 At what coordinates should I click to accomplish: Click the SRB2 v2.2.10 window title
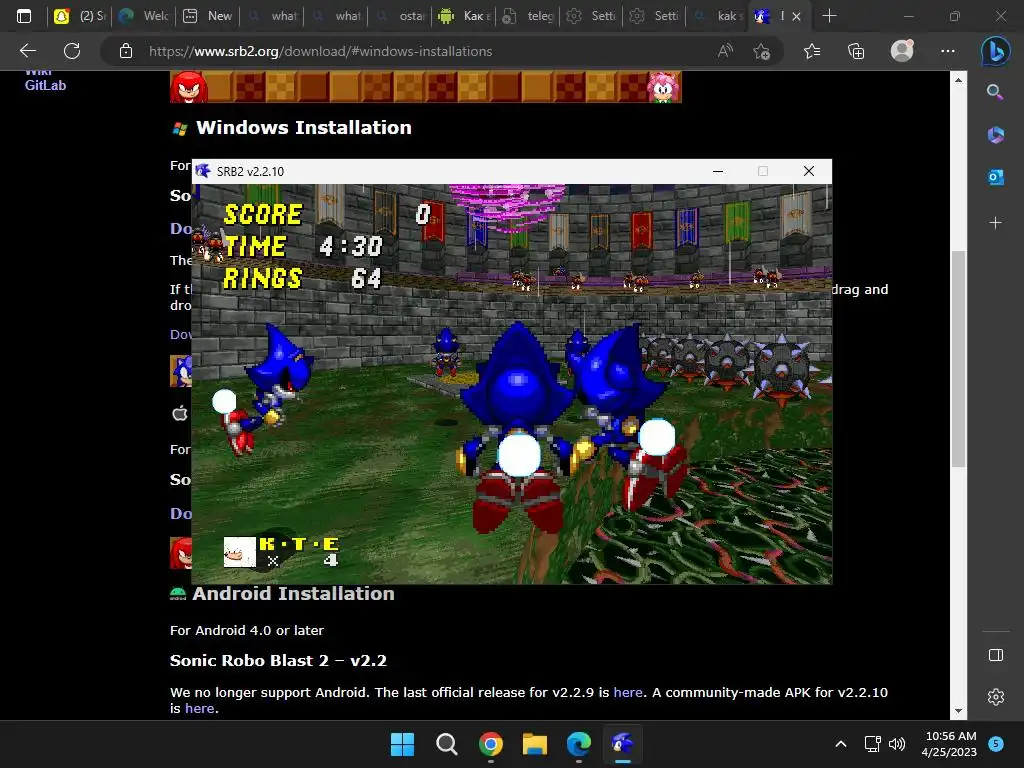coord(250,172)
